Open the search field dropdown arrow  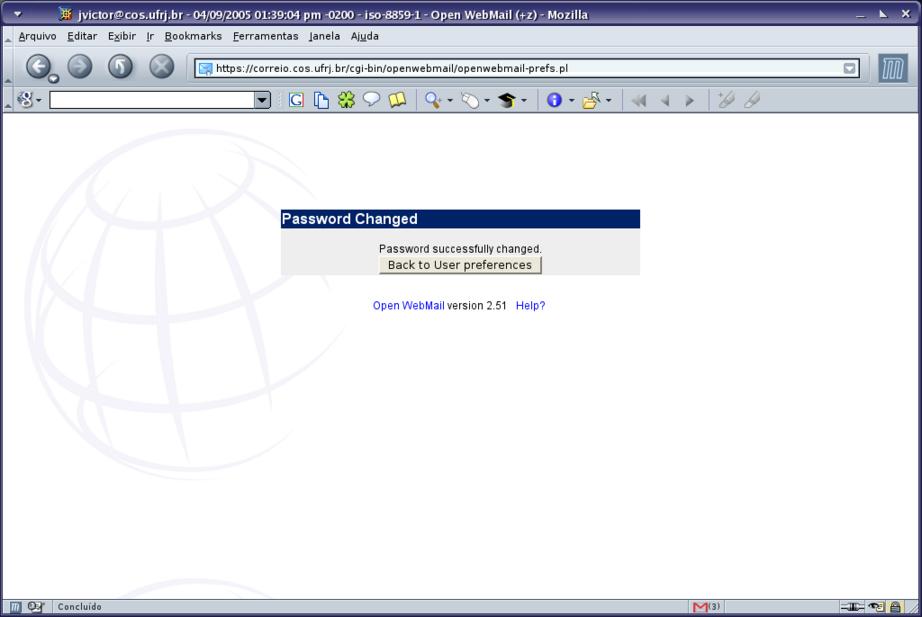pyautogui.click(x=263, y=101)
